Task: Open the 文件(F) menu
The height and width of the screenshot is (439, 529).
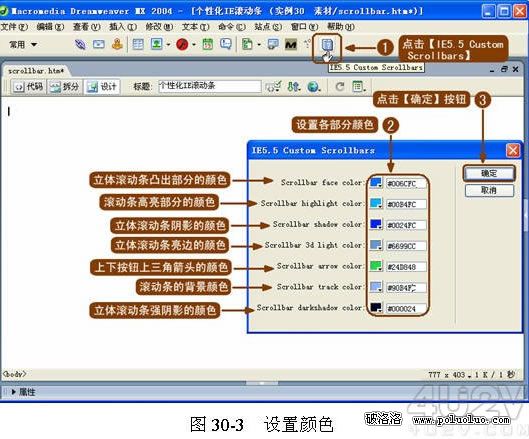Action: tap(14, 27)
